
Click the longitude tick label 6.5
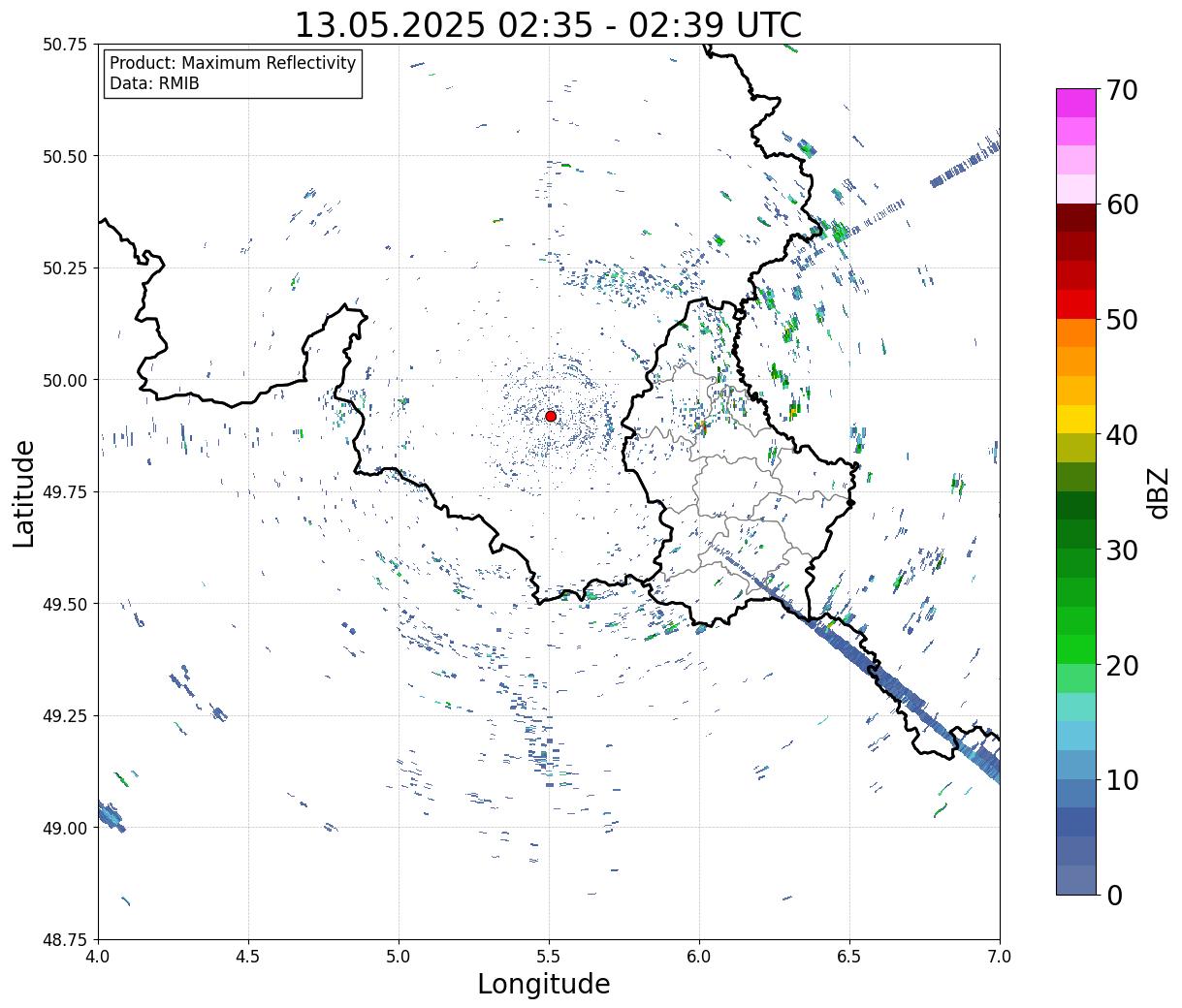point(849,956)
